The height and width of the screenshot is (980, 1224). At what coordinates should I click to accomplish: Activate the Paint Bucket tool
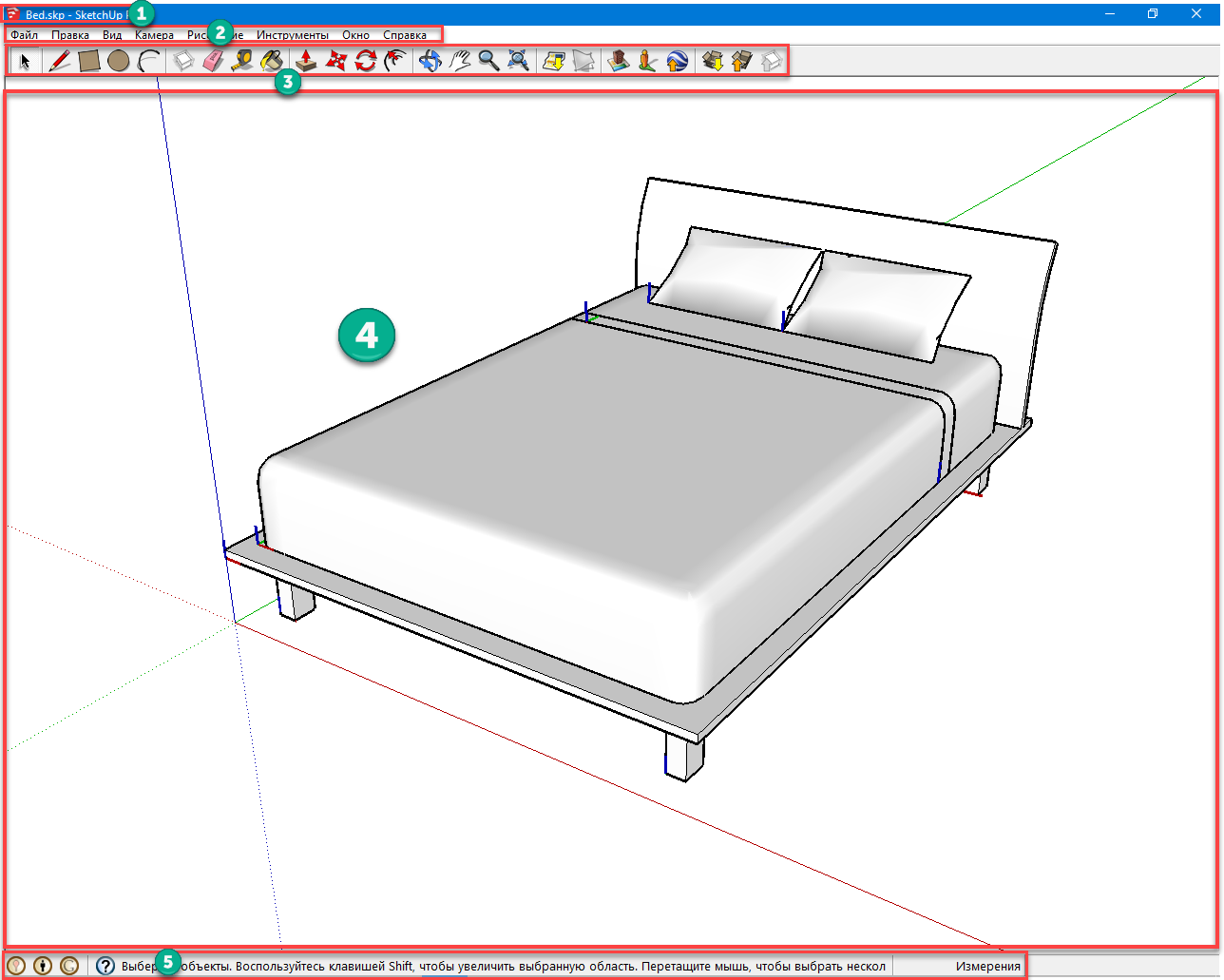272,62
